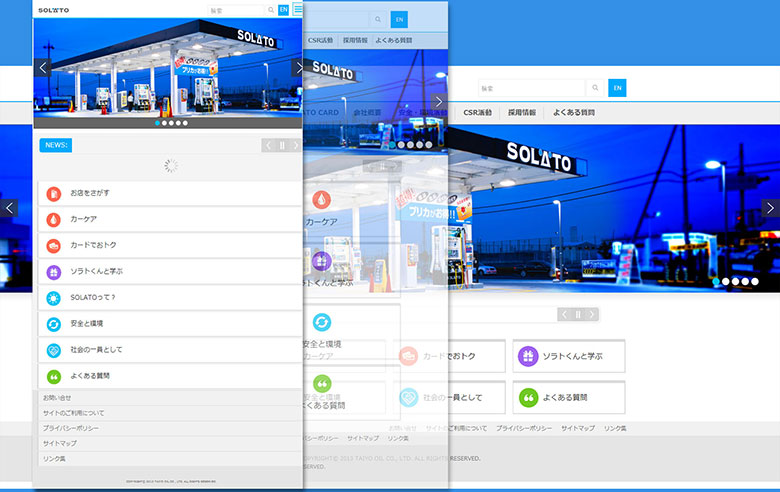Open the SOLATOって？ sun icon in the mobile list
Screen dimensions: 780x492
54,298
